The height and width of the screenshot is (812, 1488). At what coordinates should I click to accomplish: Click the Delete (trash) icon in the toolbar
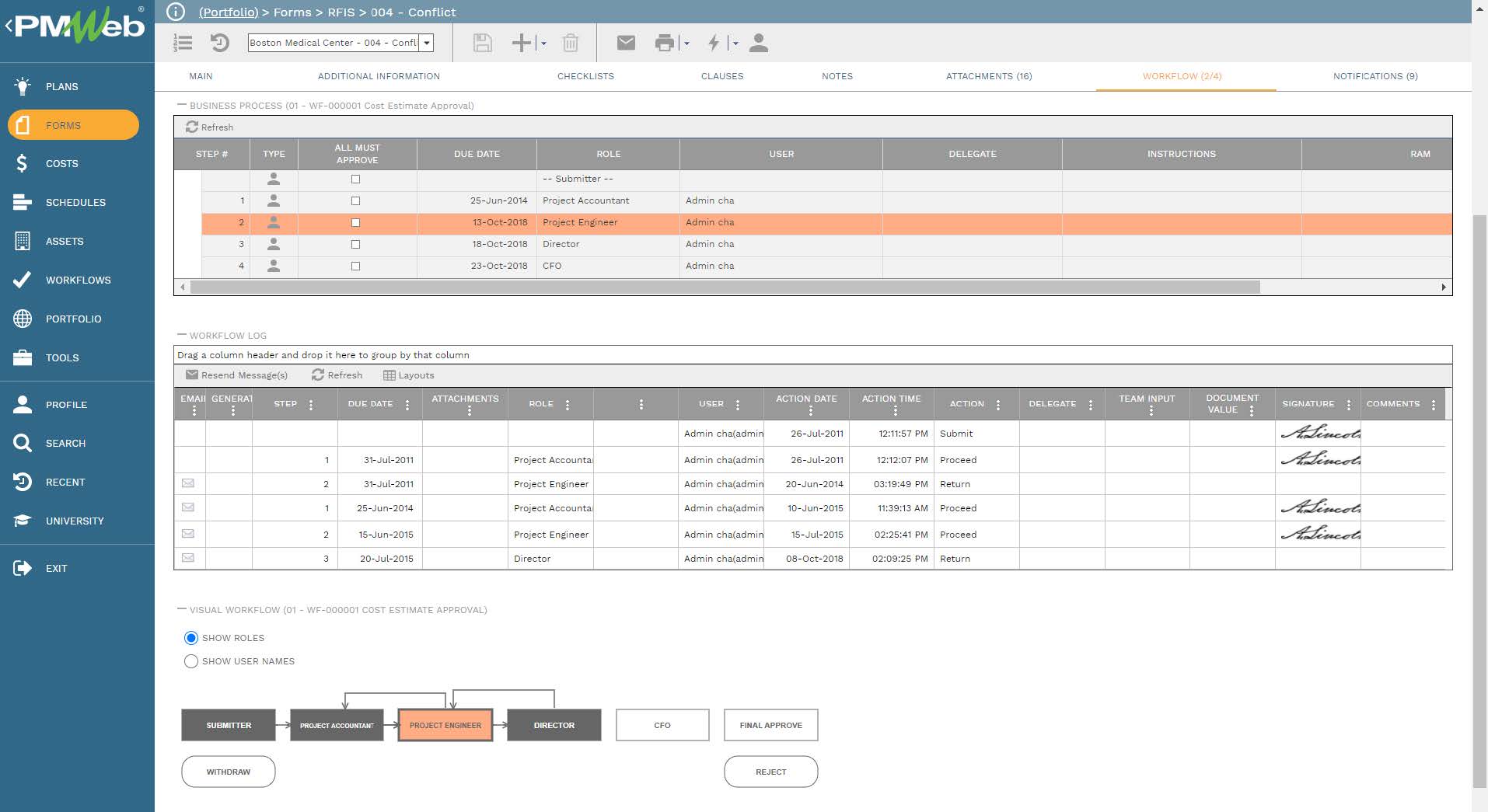(x=571, y=43)
